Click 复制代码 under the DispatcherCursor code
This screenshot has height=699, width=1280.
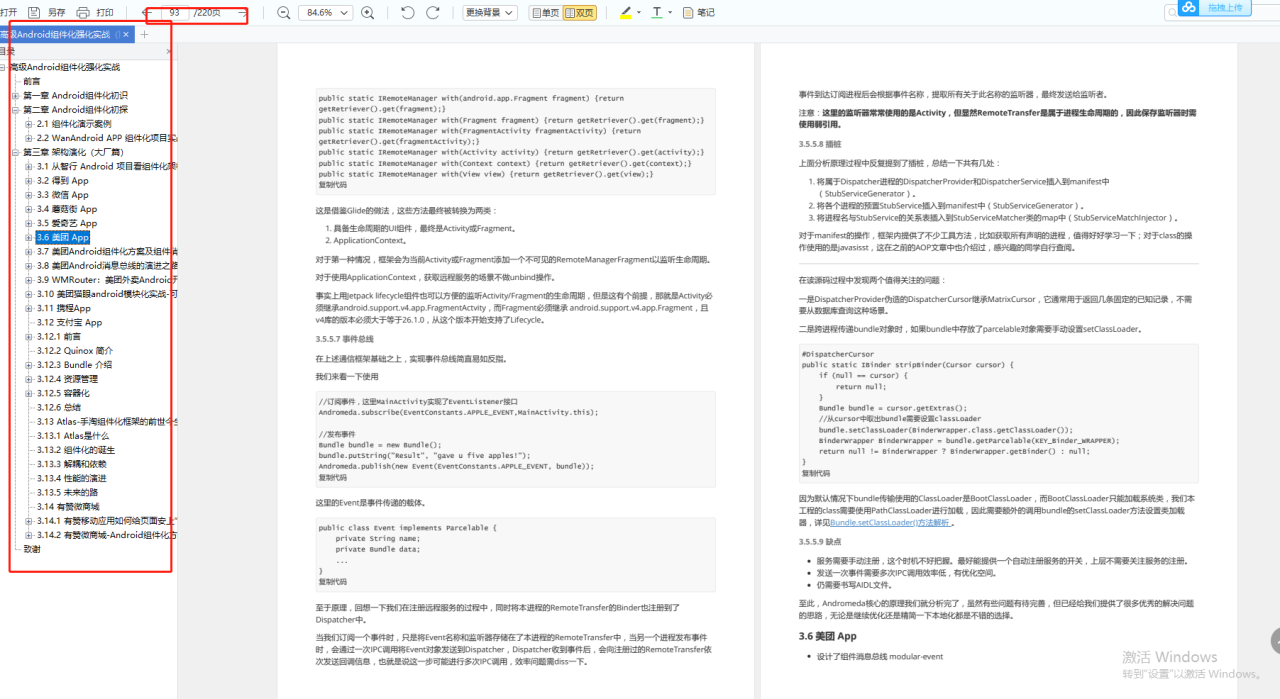pos(816,473)
